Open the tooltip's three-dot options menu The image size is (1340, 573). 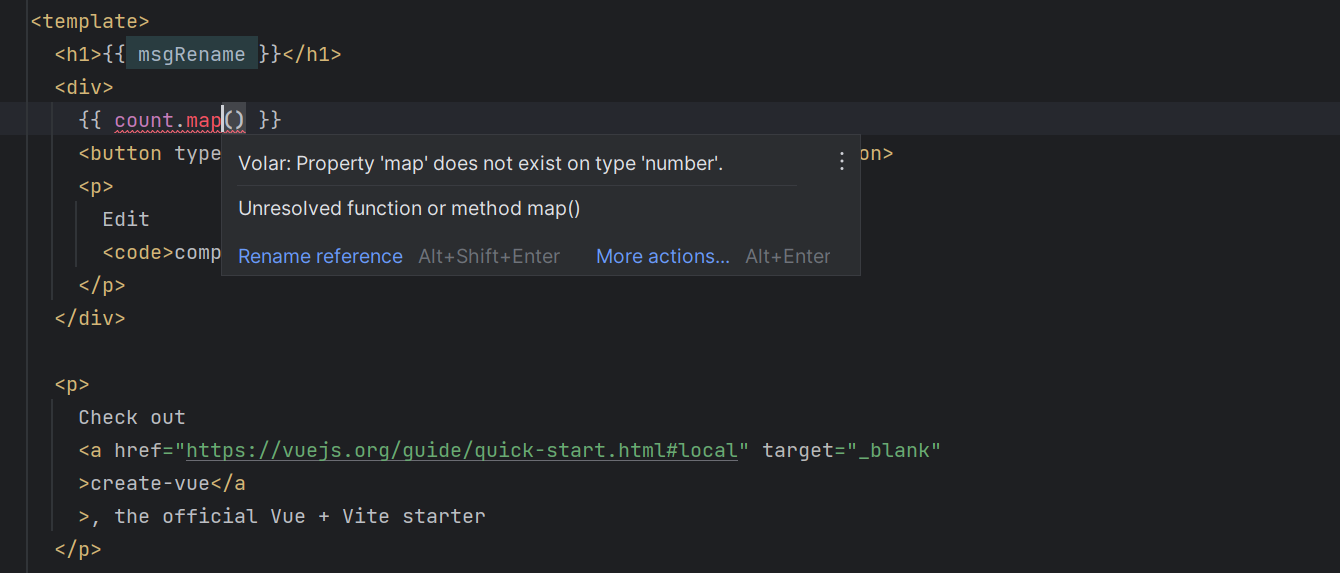click(x=841, y=161)
